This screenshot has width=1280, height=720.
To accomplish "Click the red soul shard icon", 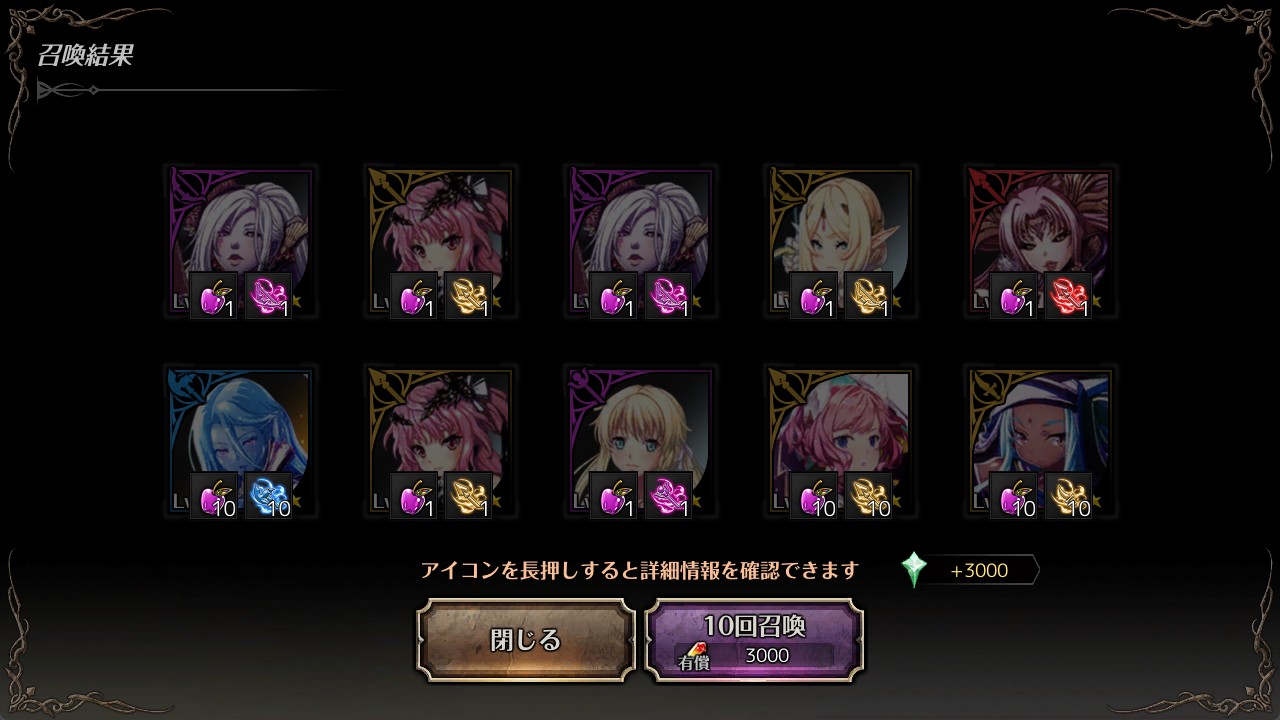I will tap(1069, 295).
